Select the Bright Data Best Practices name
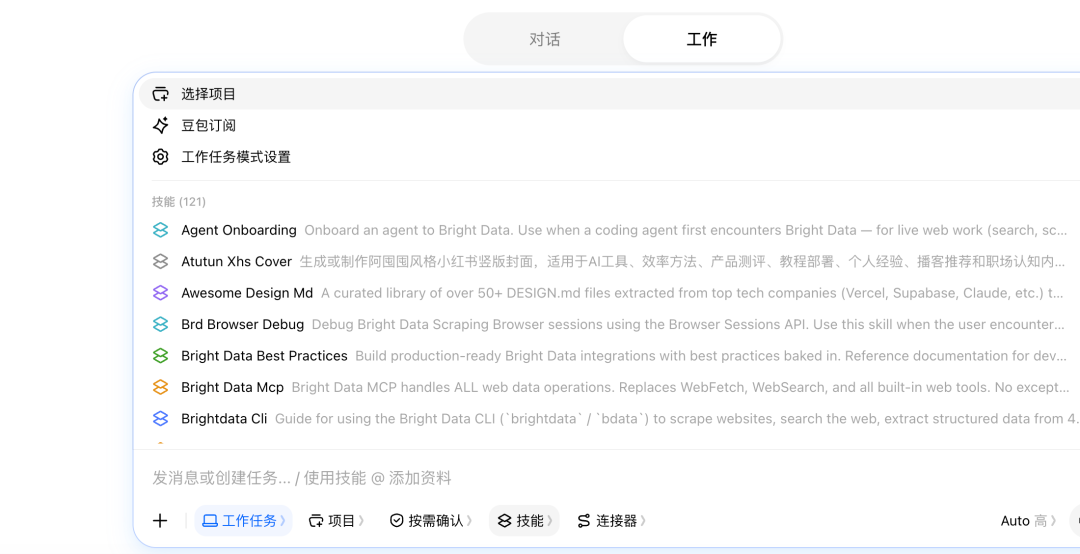Screen dimensions: 1080x554 coord(264,356)
